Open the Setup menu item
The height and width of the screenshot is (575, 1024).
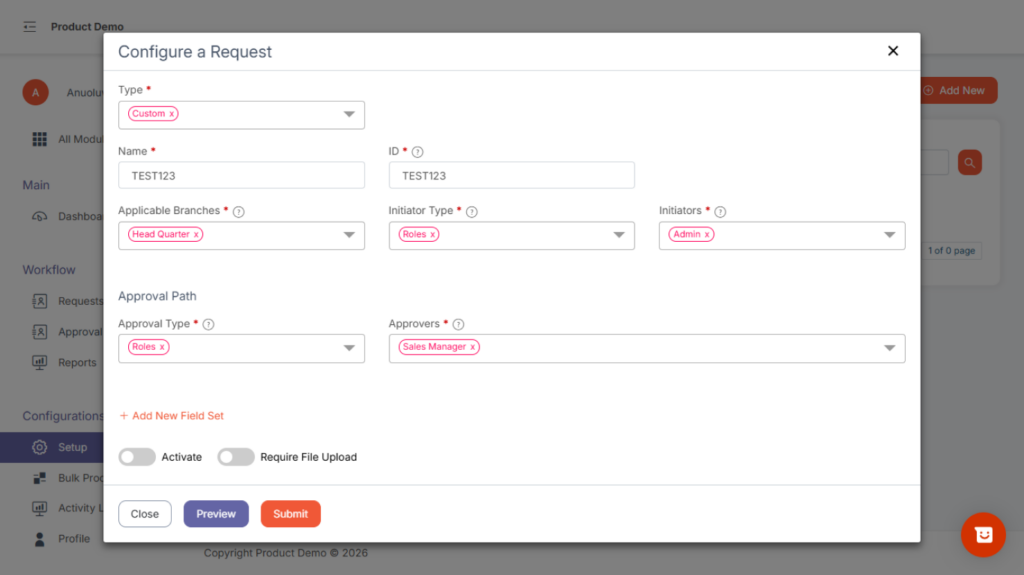coord(72,447)
